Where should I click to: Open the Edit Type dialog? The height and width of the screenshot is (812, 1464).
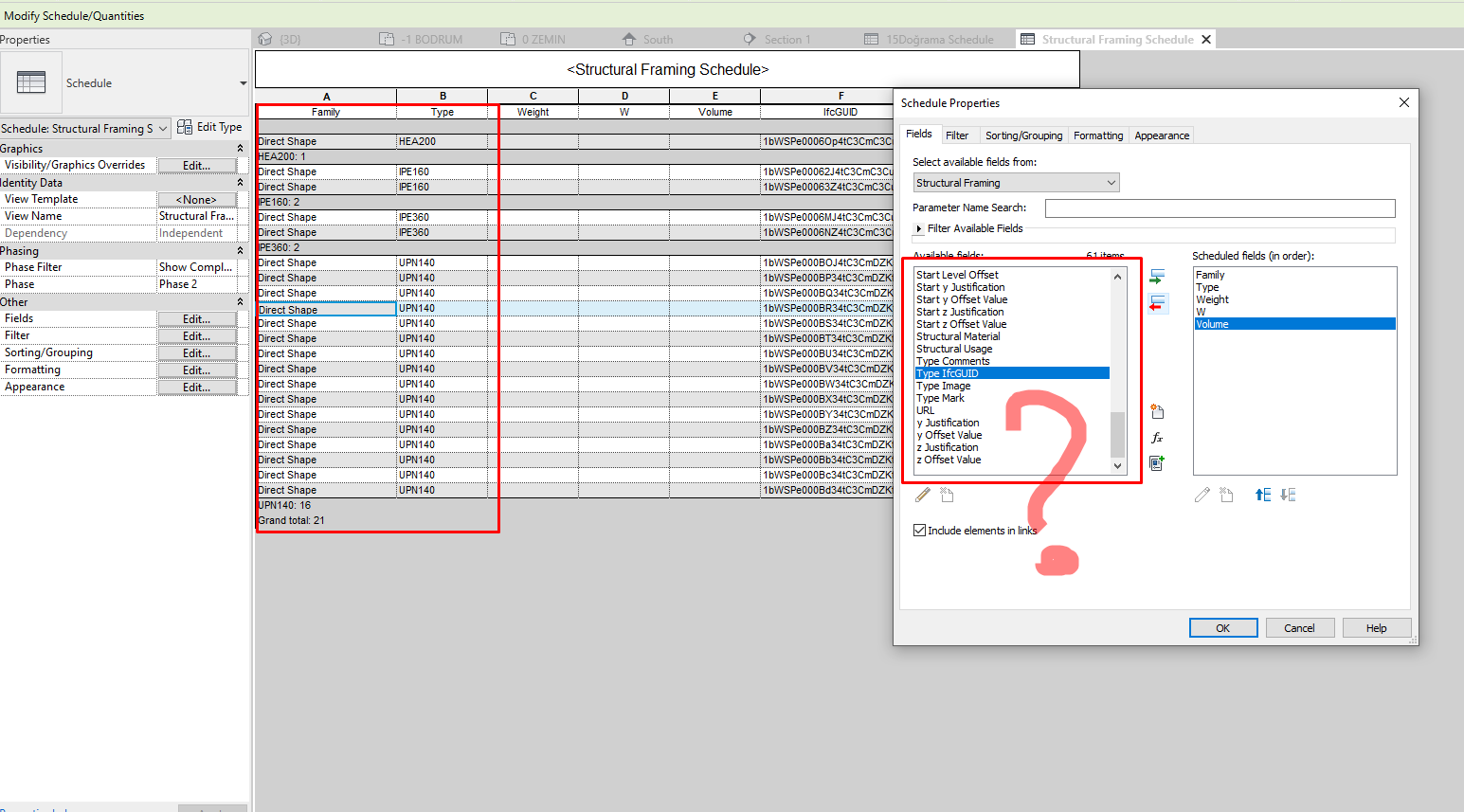click(x=210, y=126)
